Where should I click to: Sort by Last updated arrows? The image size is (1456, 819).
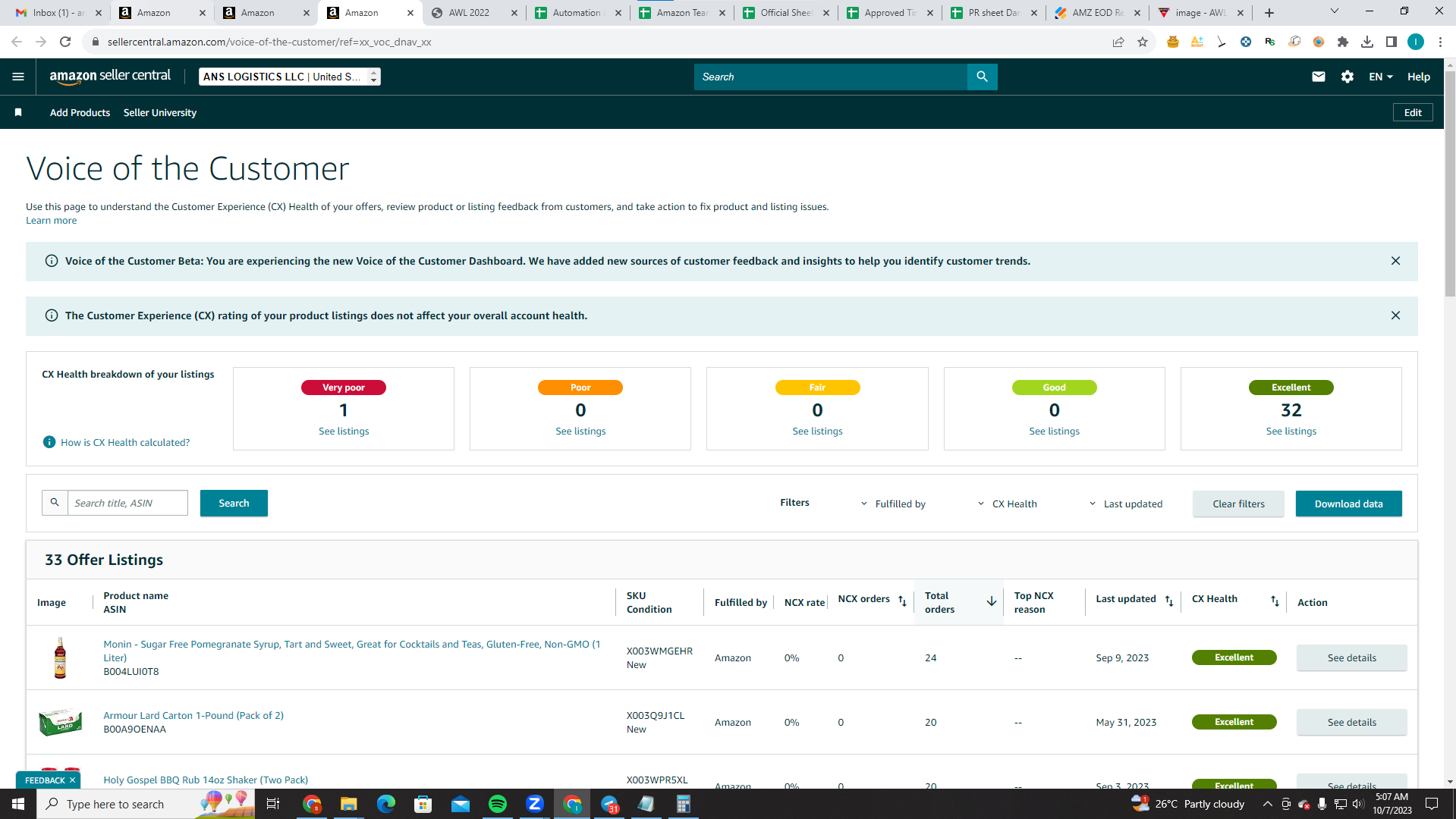tap(1168, 601)
